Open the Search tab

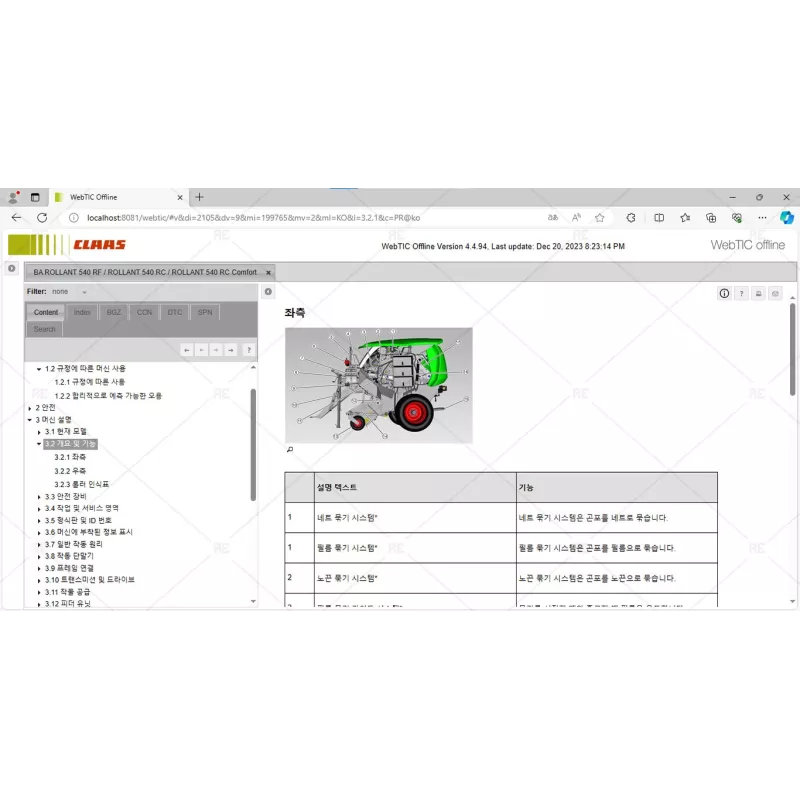click(x=44, y=329)
